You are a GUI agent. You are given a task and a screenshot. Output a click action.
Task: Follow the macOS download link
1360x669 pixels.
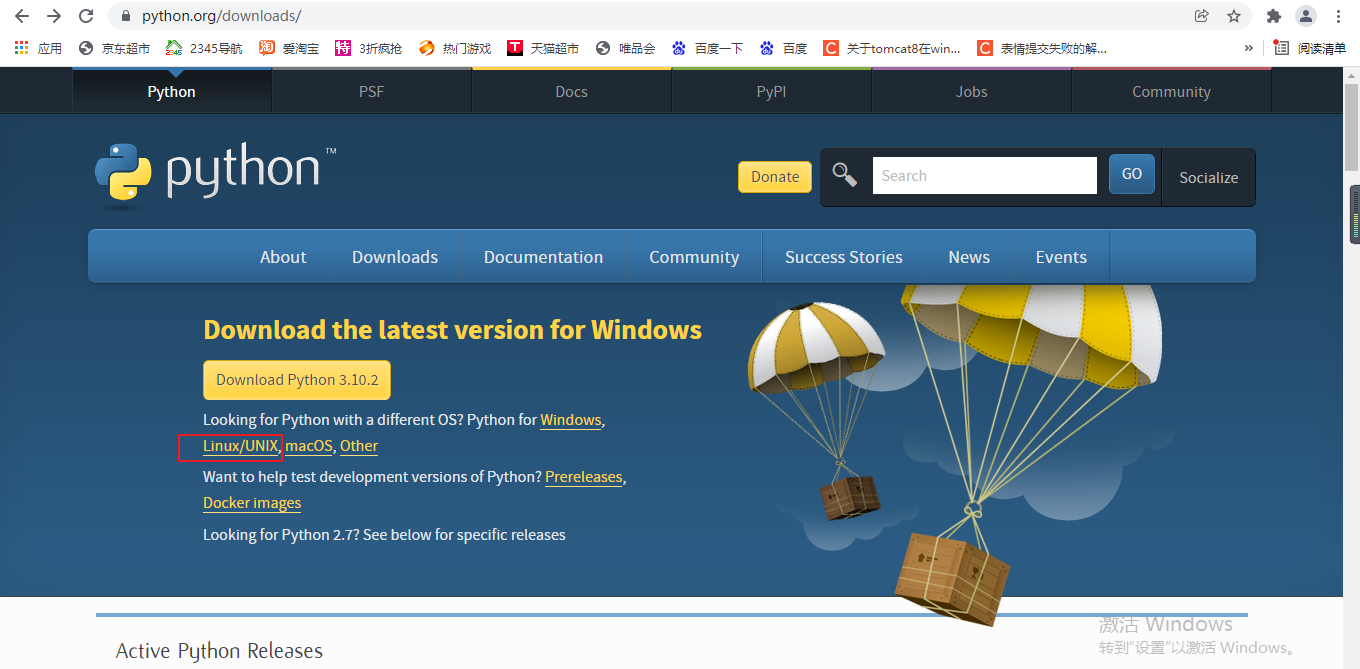pyautogui.click(x=309, y=446)
